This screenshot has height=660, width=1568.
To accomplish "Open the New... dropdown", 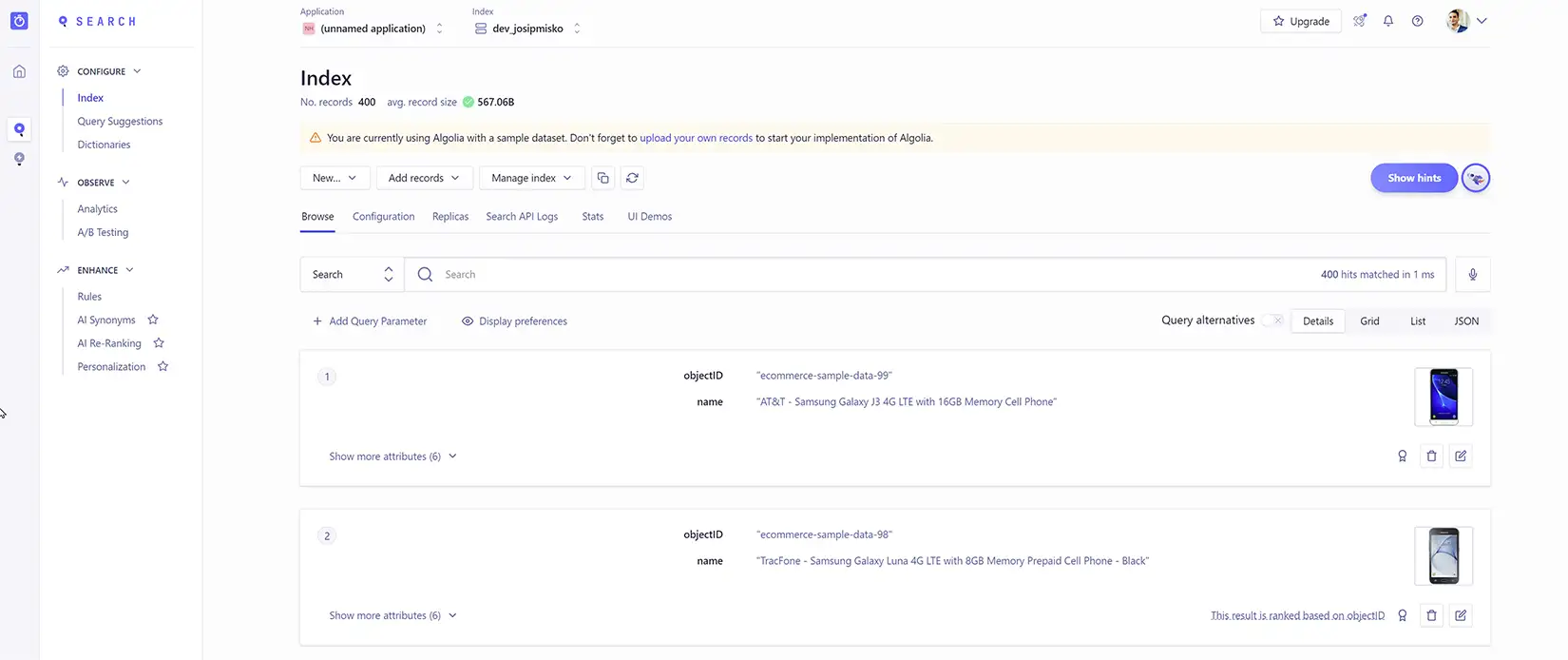I will click(x=335, y=178).
